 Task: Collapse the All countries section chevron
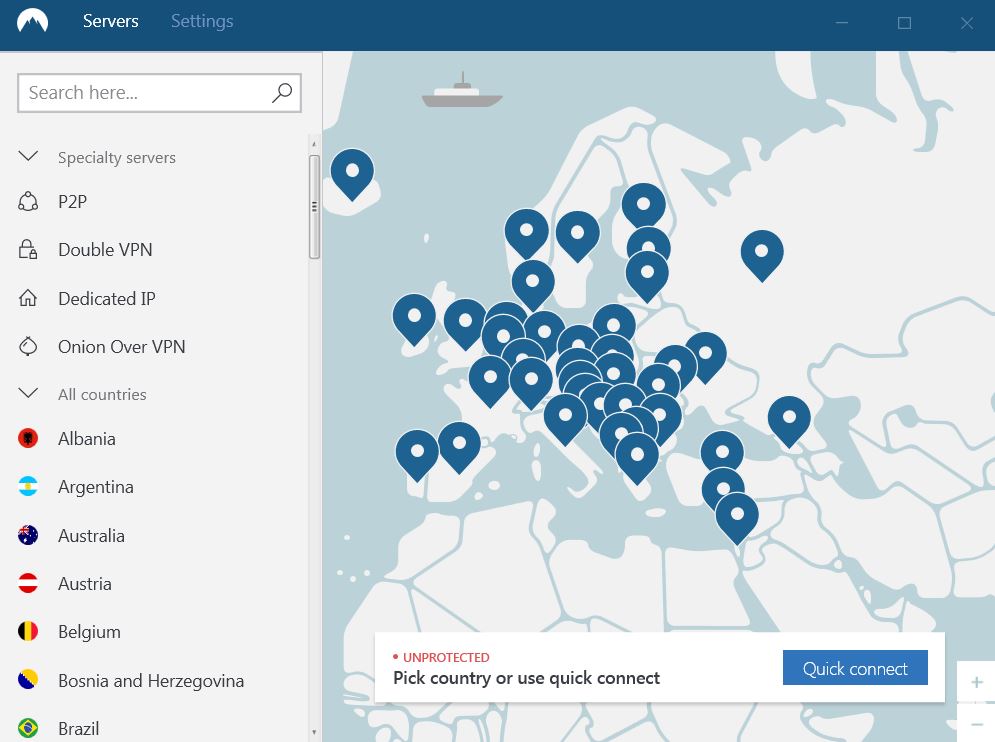tap(29, 394)
